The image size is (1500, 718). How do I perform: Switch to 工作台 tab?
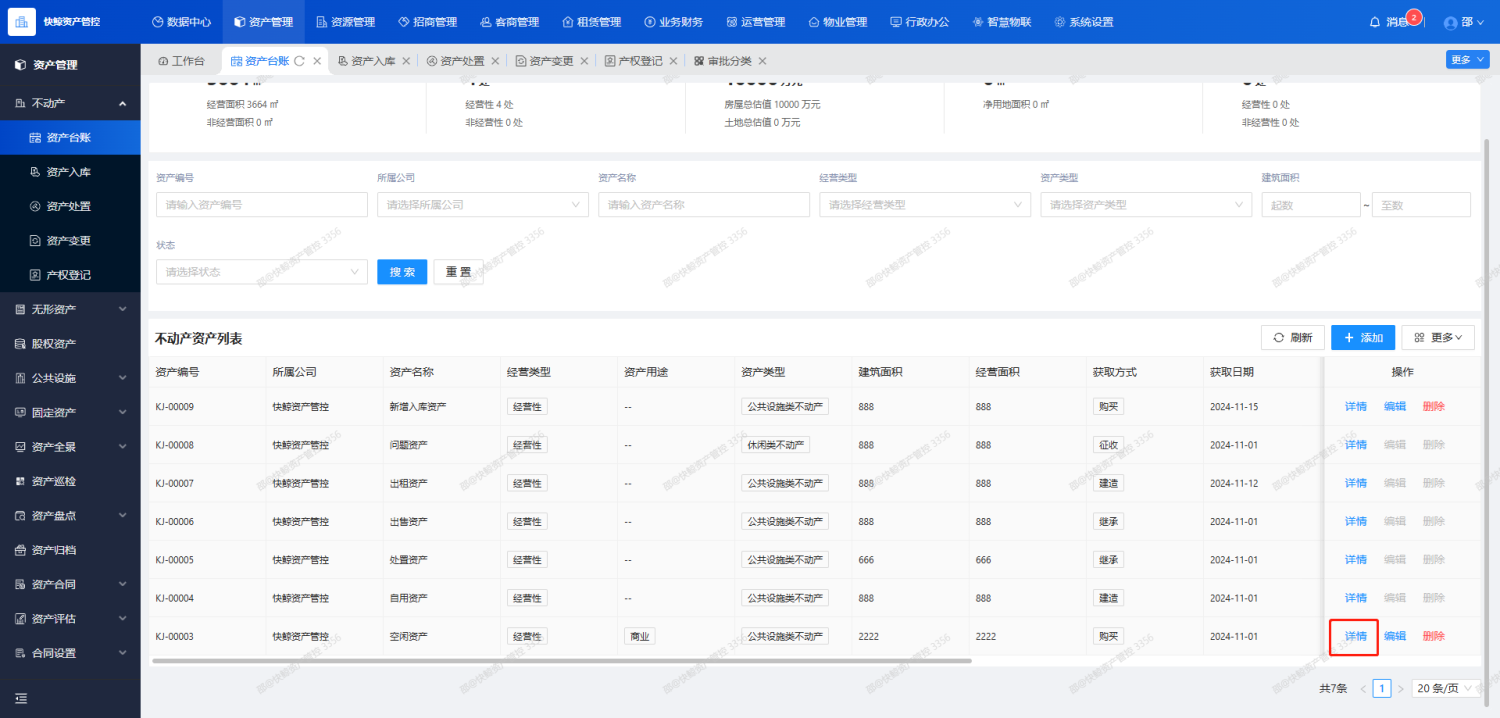[181, 61]
